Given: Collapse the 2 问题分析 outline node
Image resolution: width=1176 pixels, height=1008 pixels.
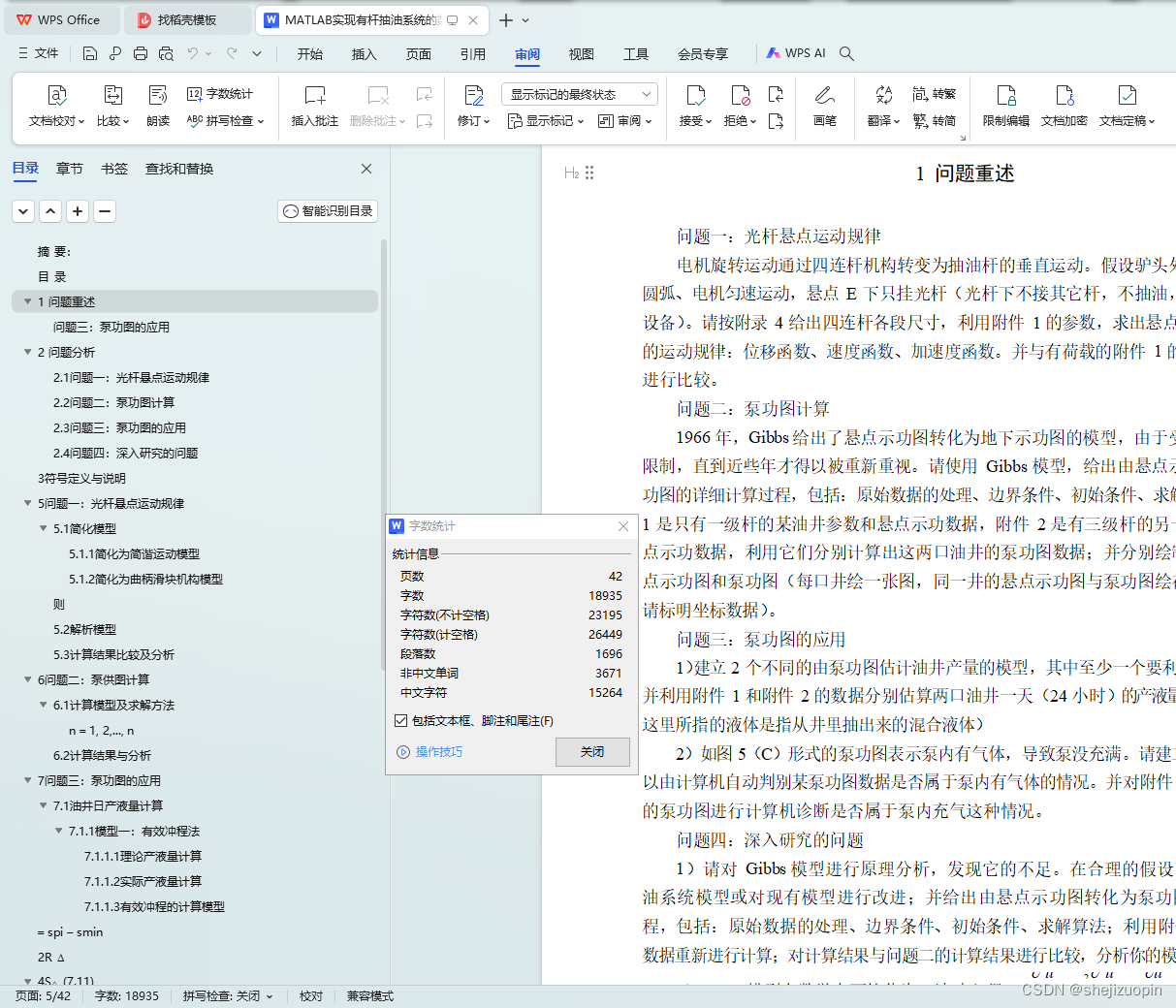Looking at the screenshot, I should (27, 352).
